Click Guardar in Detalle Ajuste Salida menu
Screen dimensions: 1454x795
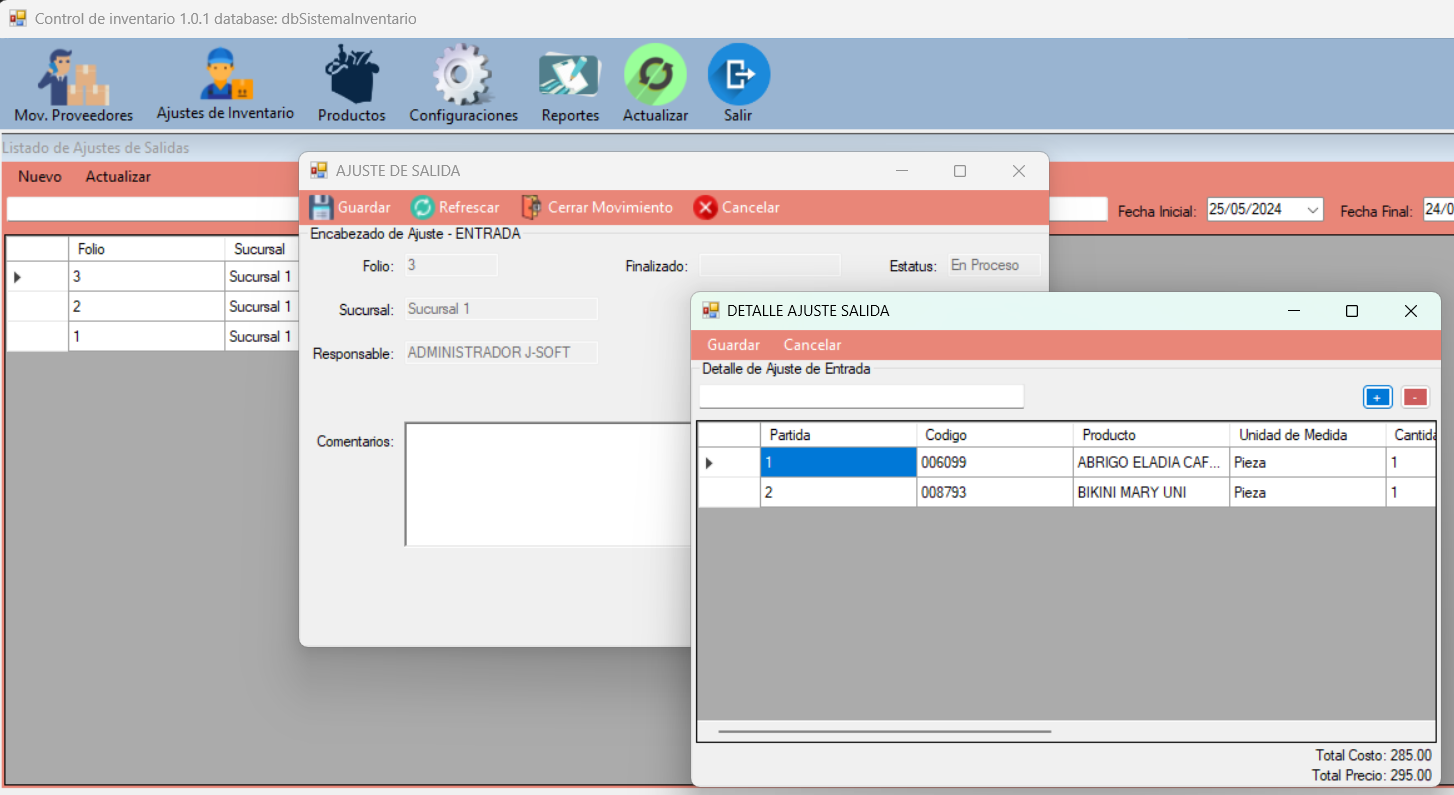click(x=733, y=345)
